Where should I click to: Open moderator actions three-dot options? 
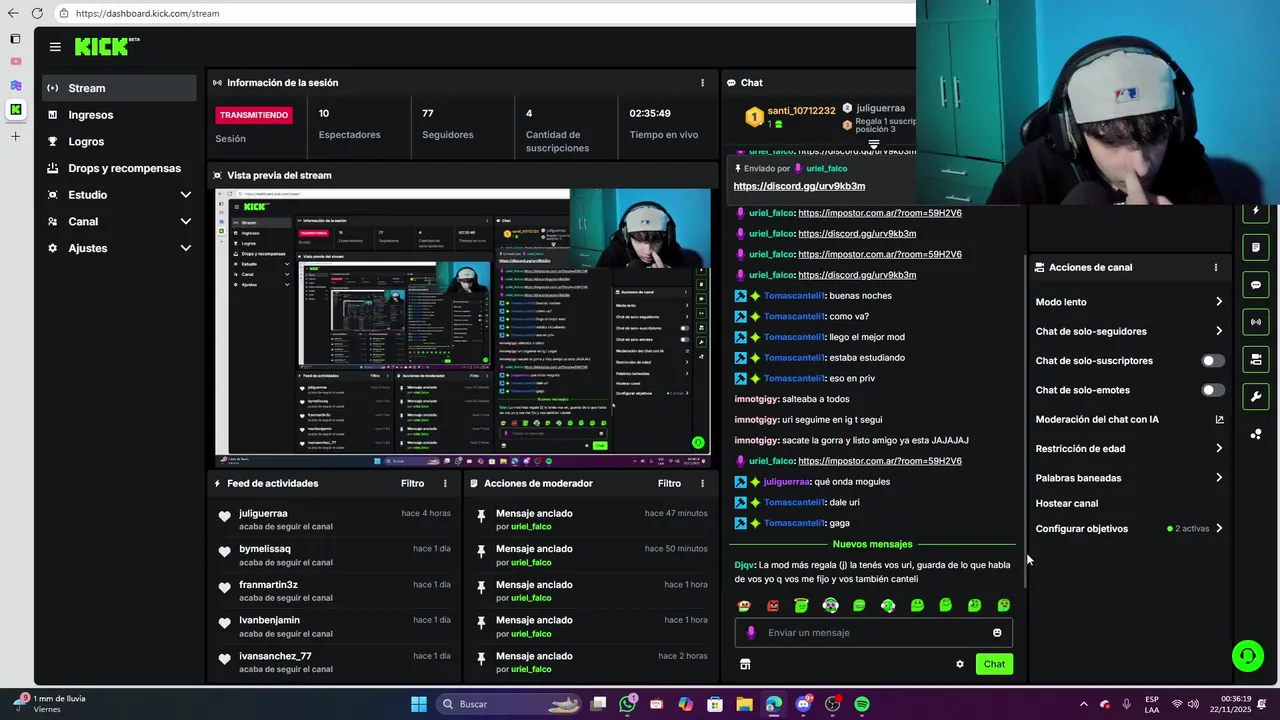click(702, 483)
